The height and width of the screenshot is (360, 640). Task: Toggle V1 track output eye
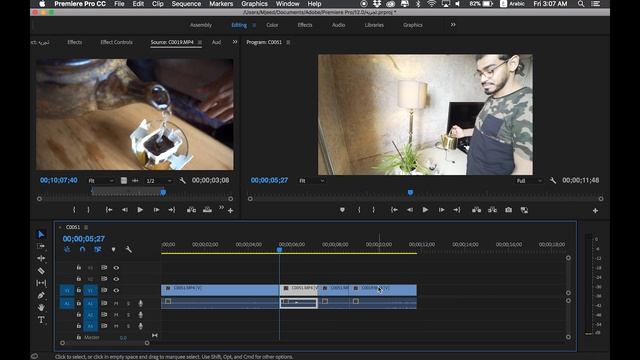pyautogui.click(x=116, y=291)
